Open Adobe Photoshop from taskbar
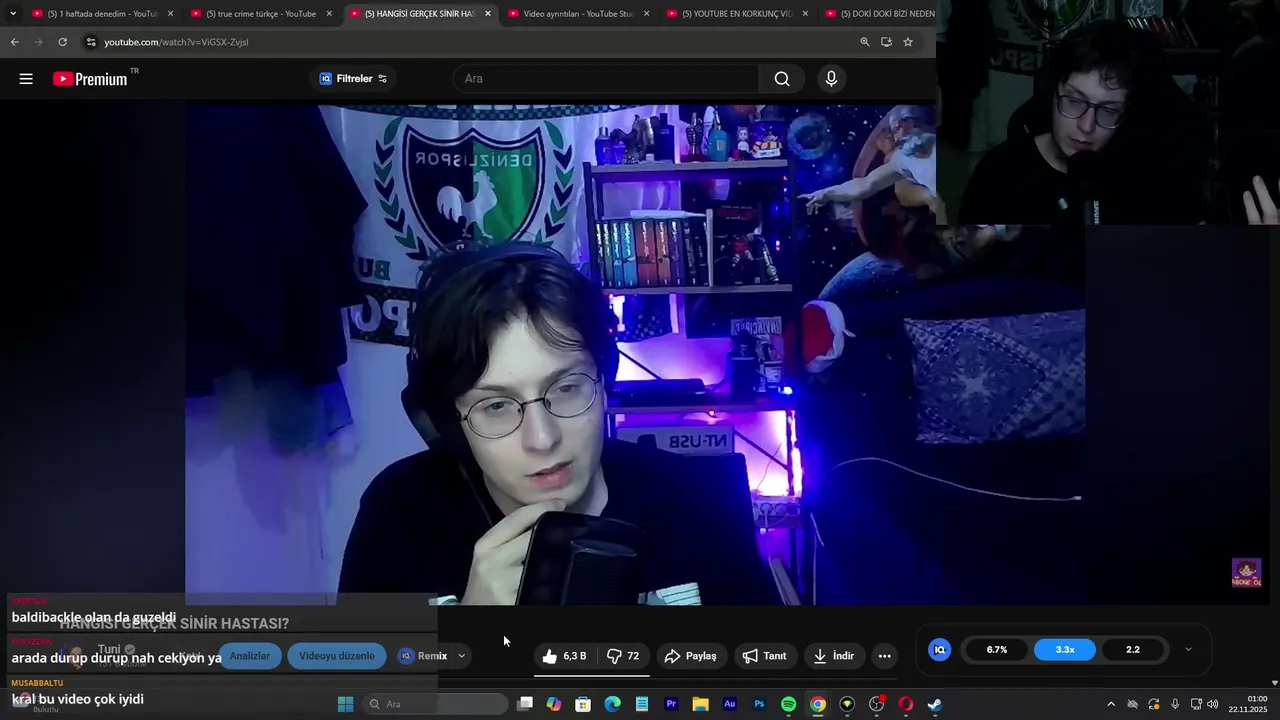The image size is (1280, 720). [759, 704]
